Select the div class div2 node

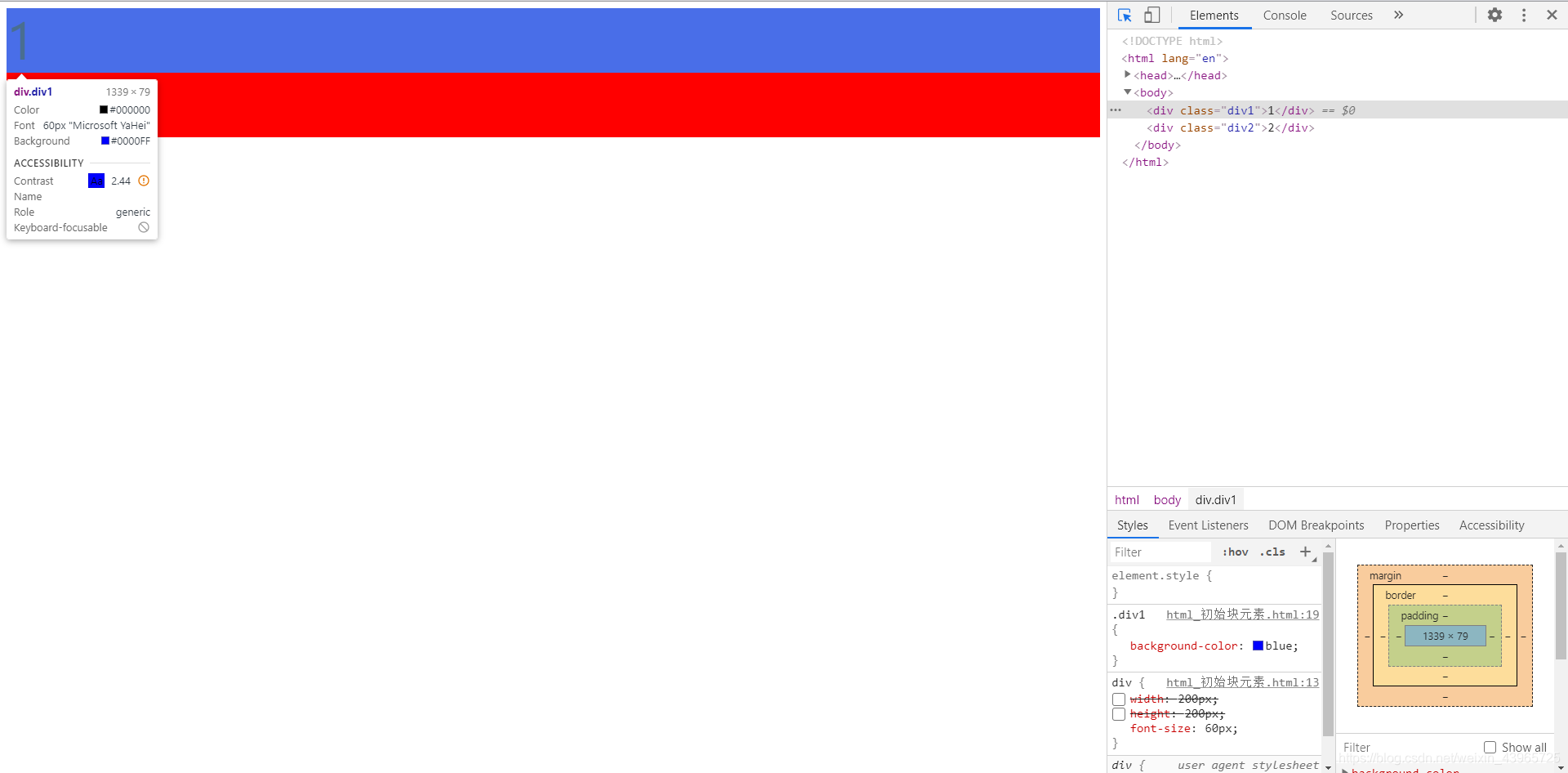pos(1231,127)
